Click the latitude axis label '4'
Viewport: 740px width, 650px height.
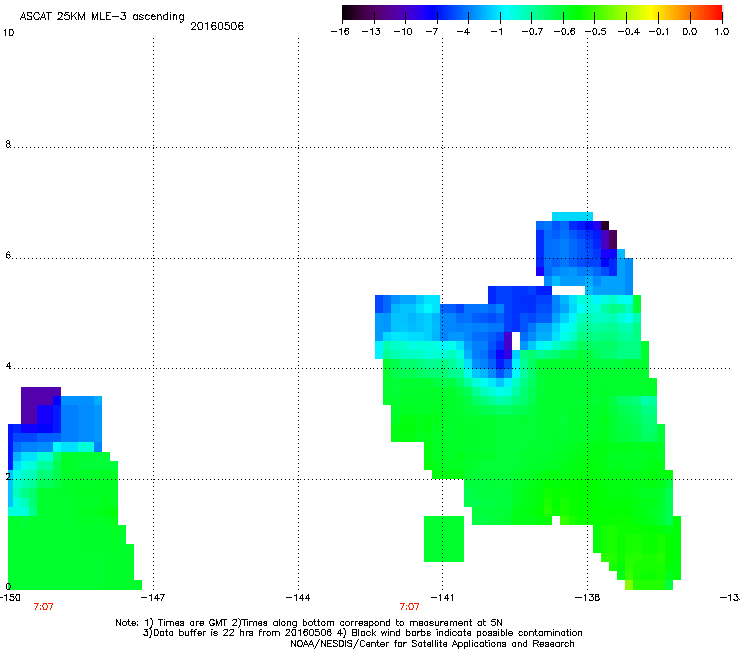8,365
